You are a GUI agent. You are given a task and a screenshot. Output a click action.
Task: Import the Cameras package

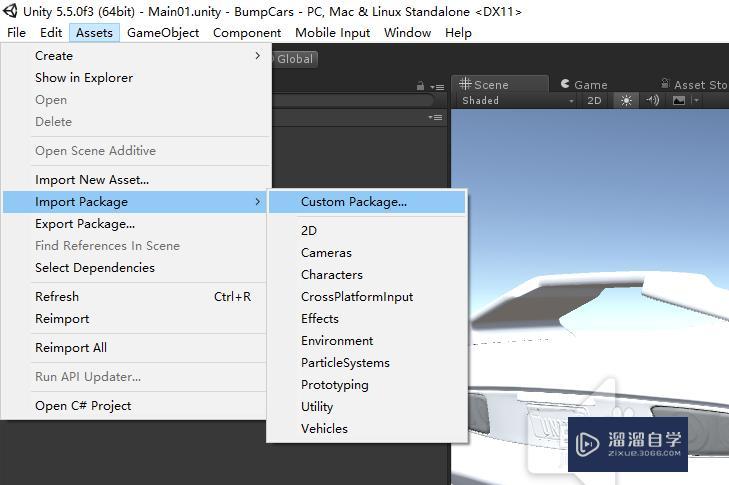tap(367, 253)
